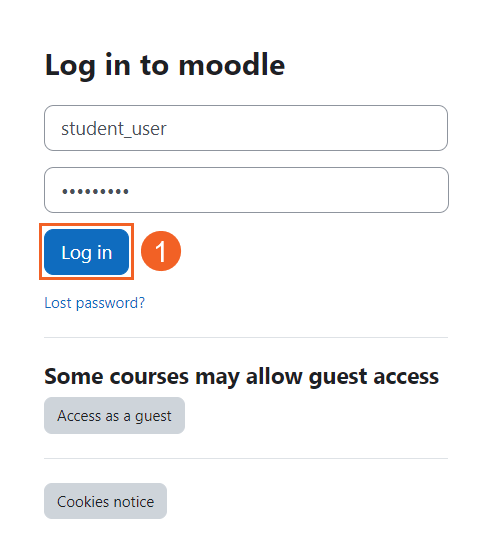The image size is (491, 560).
Task: Click the word guest in the section heading
Action: 338,378
